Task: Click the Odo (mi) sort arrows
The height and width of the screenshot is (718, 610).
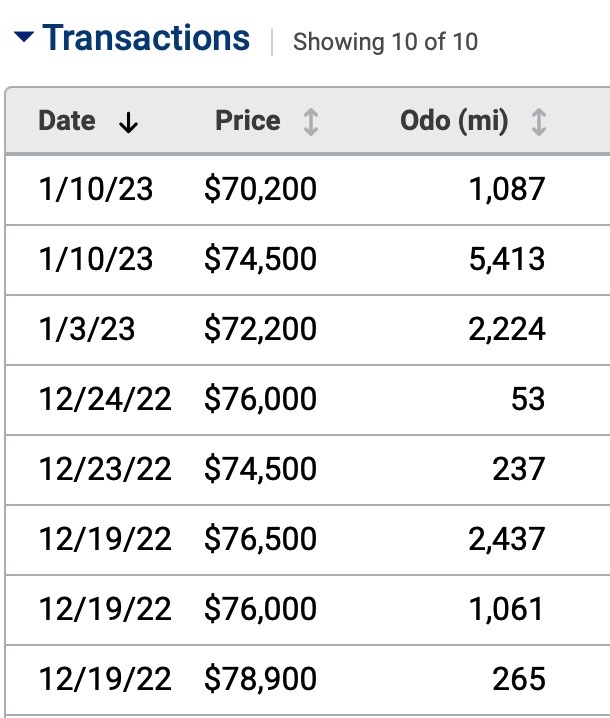Action: point(538,123)
